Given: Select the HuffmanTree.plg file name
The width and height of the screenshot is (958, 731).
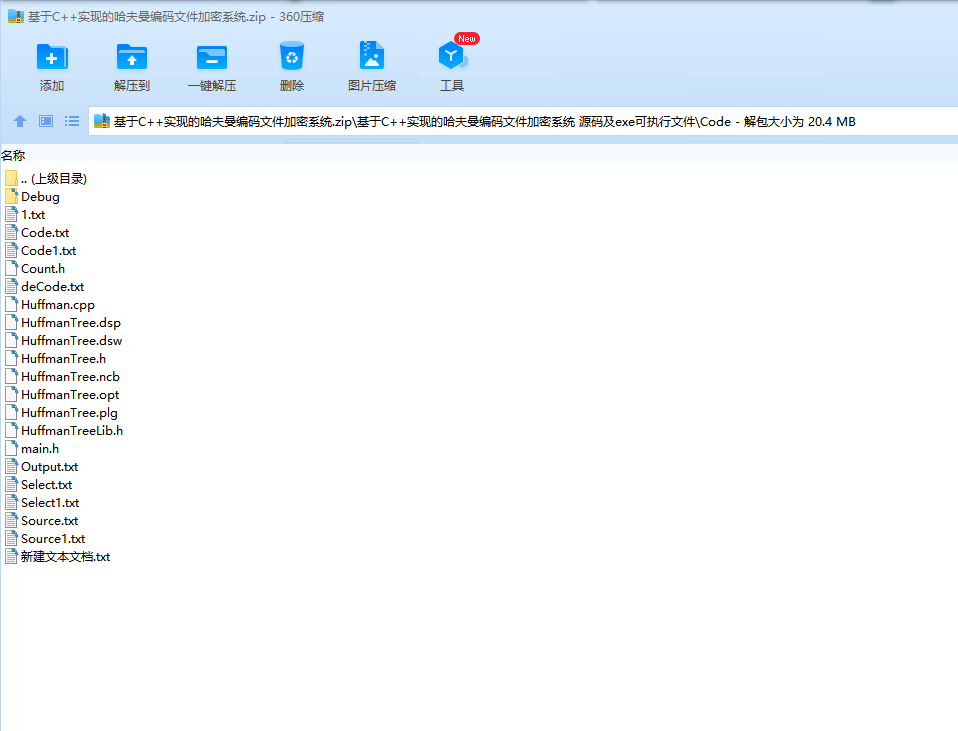Looking at the screenshot, I should point(69,413).
